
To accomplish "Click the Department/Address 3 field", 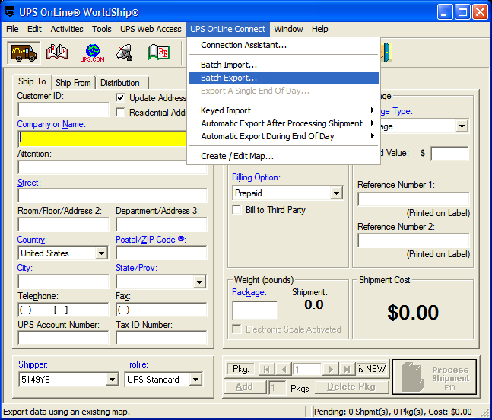I will pos(161,224).
